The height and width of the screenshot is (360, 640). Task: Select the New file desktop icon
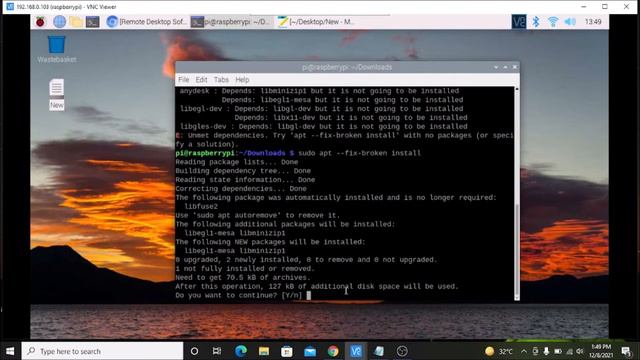click(57, 94)
